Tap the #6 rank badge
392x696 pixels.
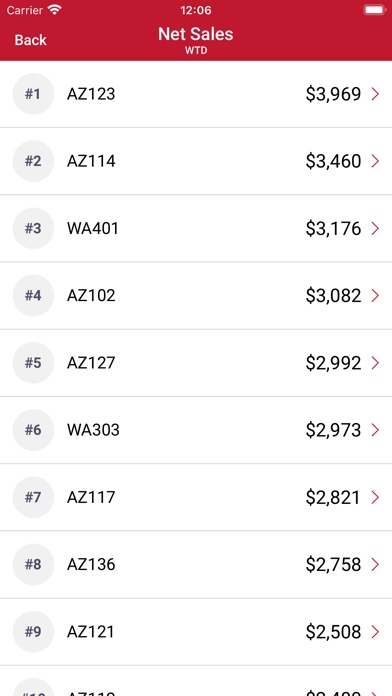(x=33, y=430)
